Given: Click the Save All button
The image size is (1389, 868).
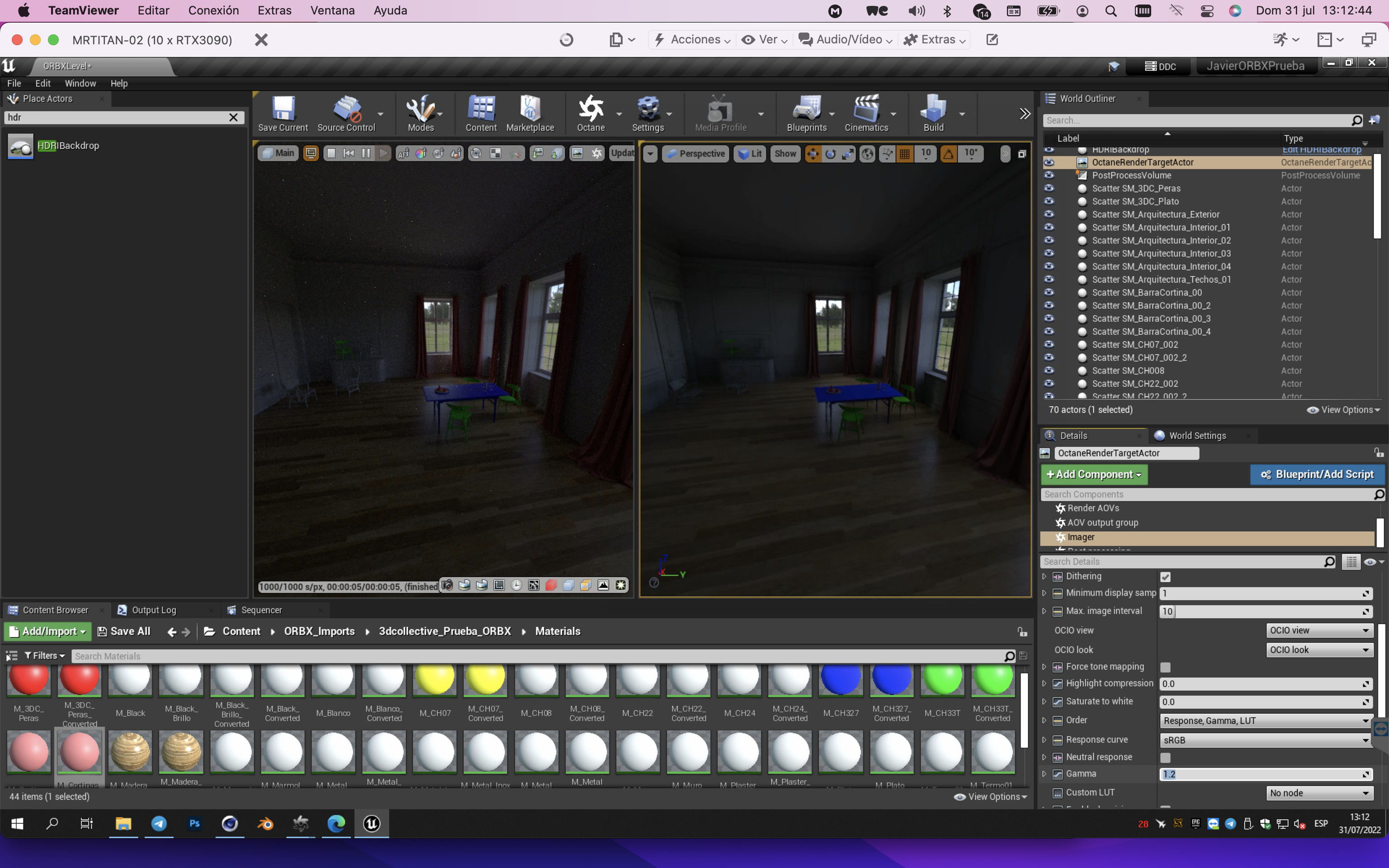Looking at the screenshot, I should pyautogui.click(x=124, y=631).
